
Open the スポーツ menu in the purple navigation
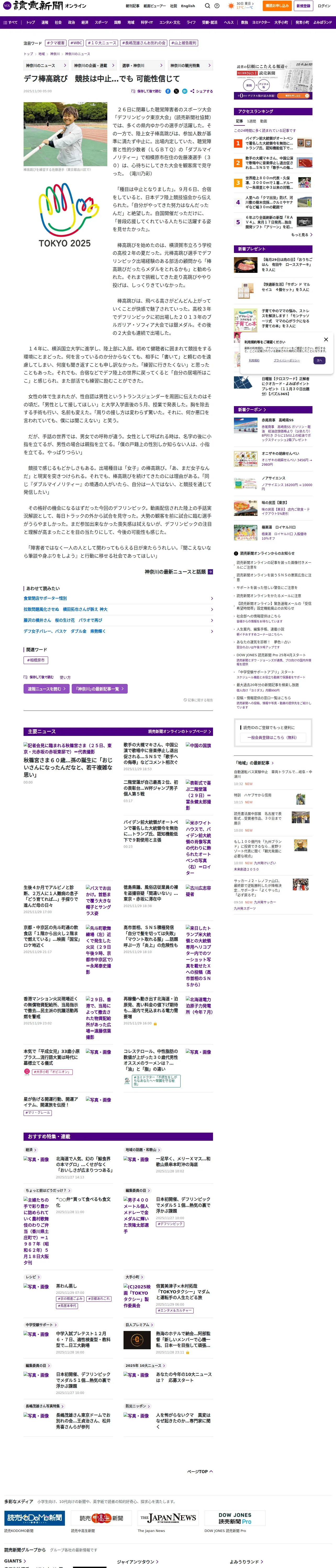click(101, 22)
